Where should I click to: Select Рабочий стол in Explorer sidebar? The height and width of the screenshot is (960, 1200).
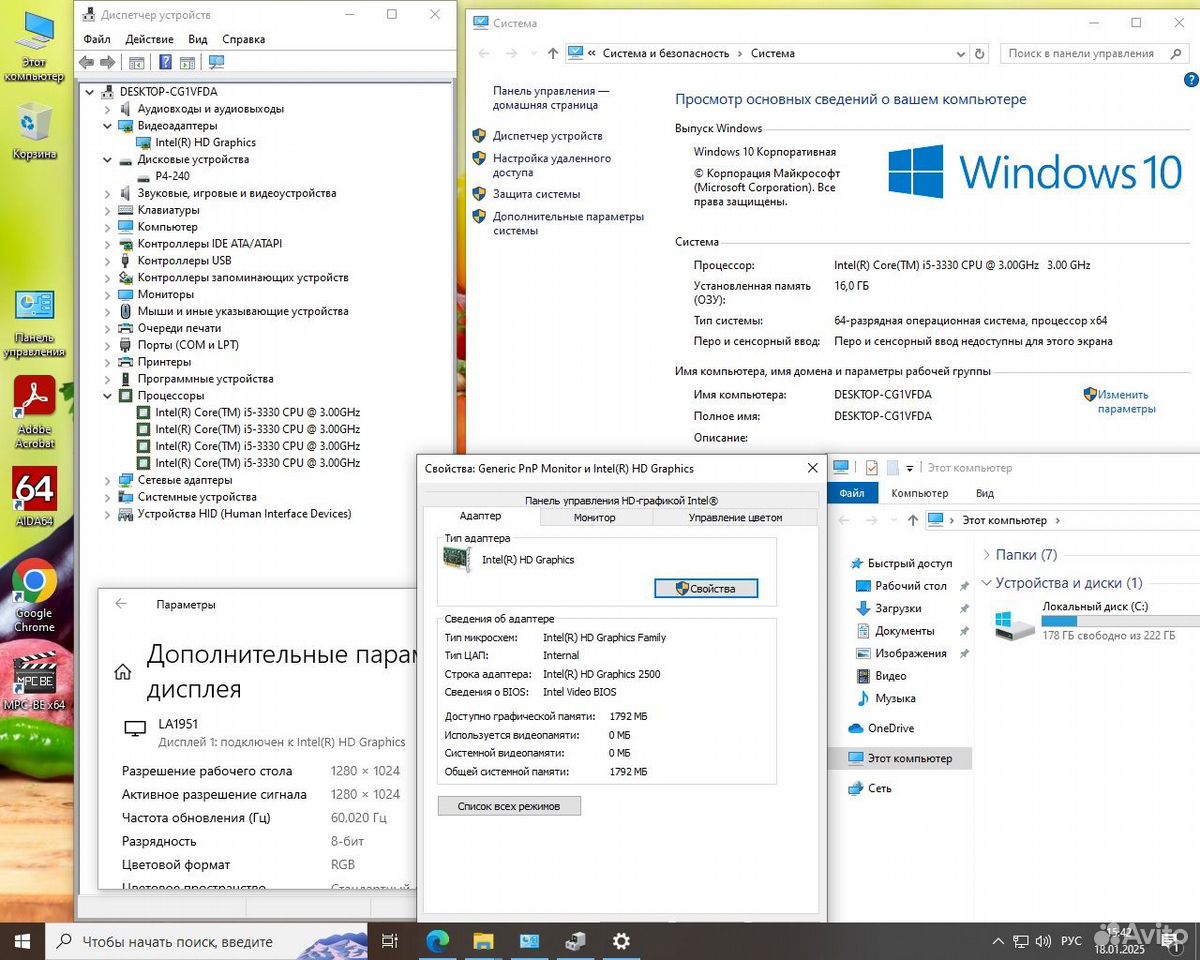pyautogui.click(x=911, y=586)
